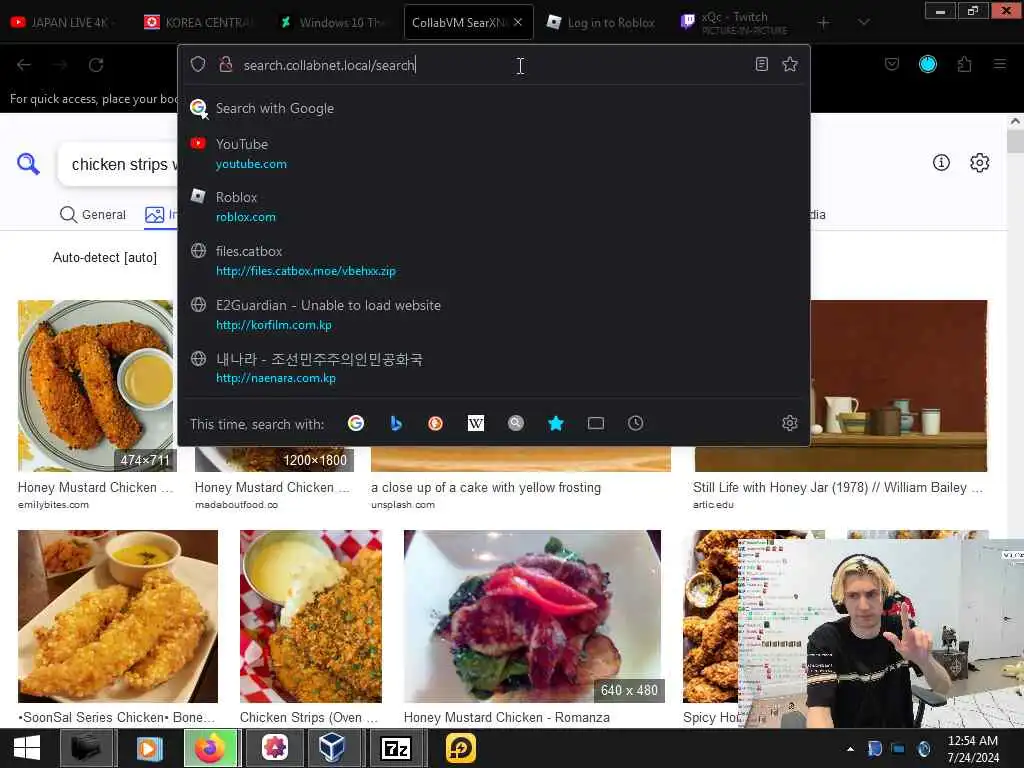Select the gray magnifier search engine icon
The image size is (1024, 768).
pyautogui.click(x=516, y=423)
